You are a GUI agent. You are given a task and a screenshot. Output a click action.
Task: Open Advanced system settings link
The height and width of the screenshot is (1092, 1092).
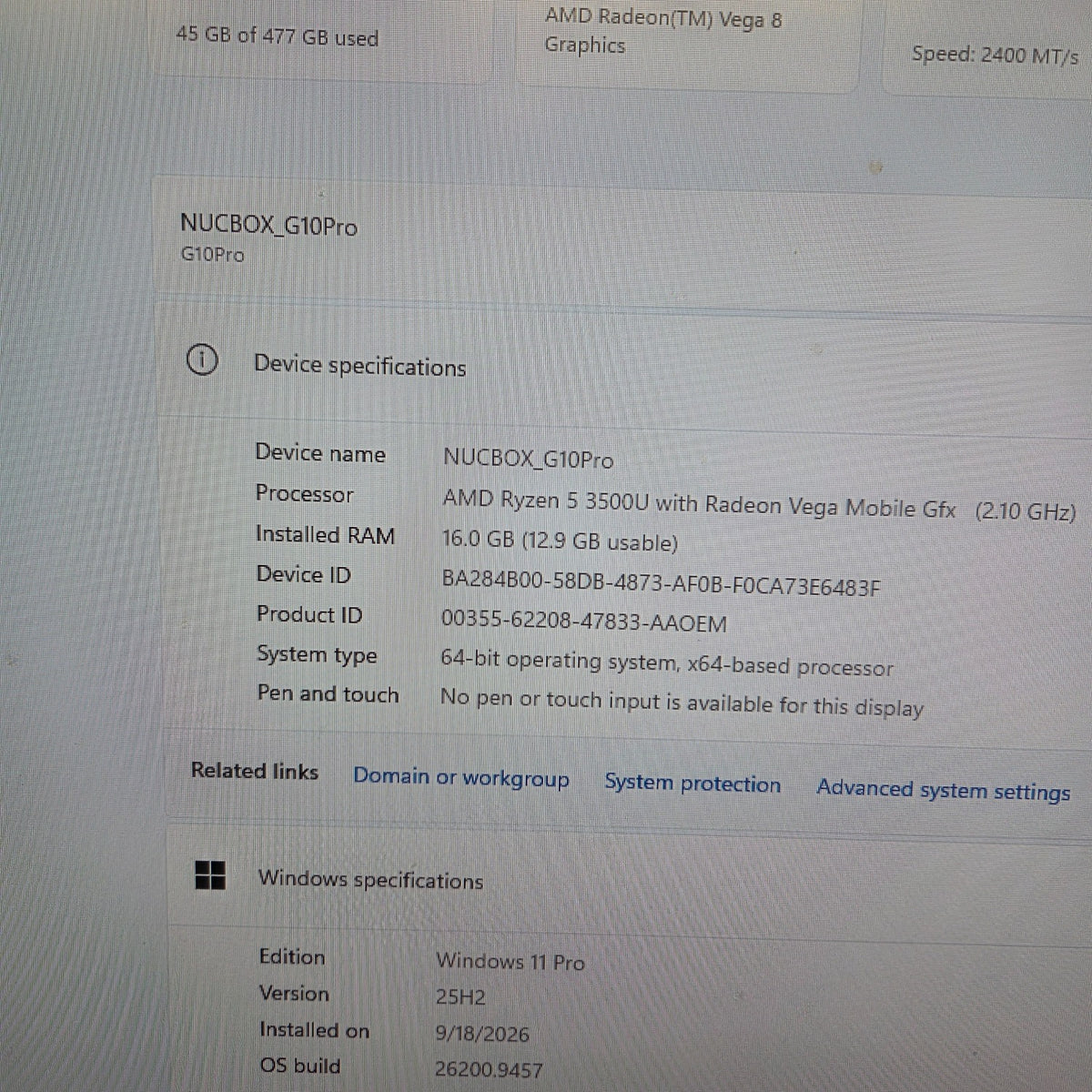pos(944,790)
